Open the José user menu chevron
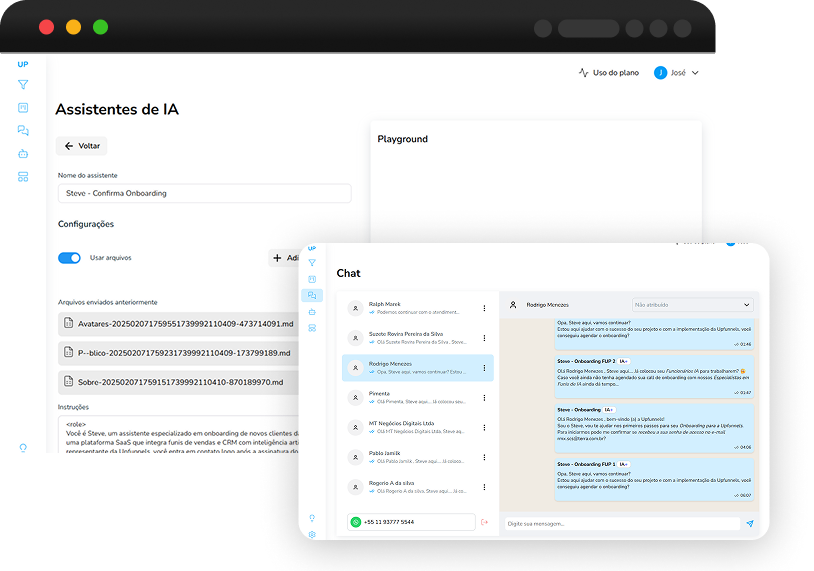Screen dimensions: 814x571 [695, 73]
